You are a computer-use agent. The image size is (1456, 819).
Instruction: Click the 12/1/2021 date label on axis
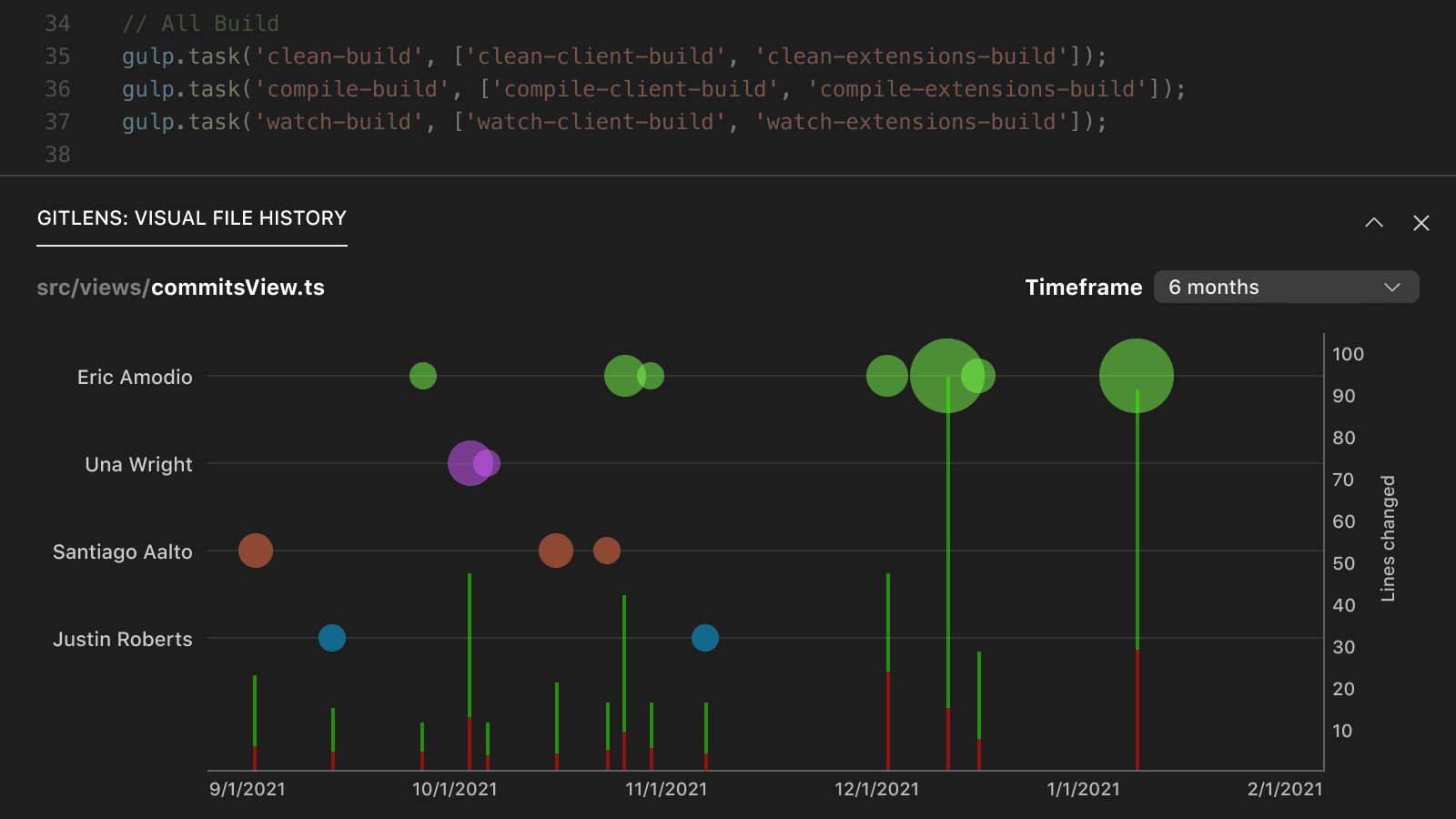click(x=876, y=789)
